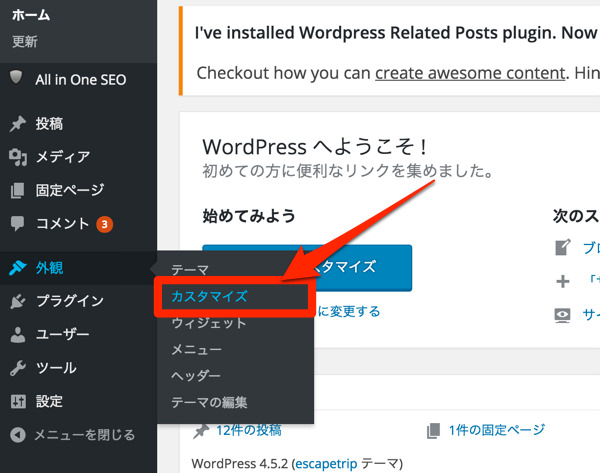Screen dimensions: 600x473
Task: Click the blue link beside the monitor icon
Action: coord(591,315)
